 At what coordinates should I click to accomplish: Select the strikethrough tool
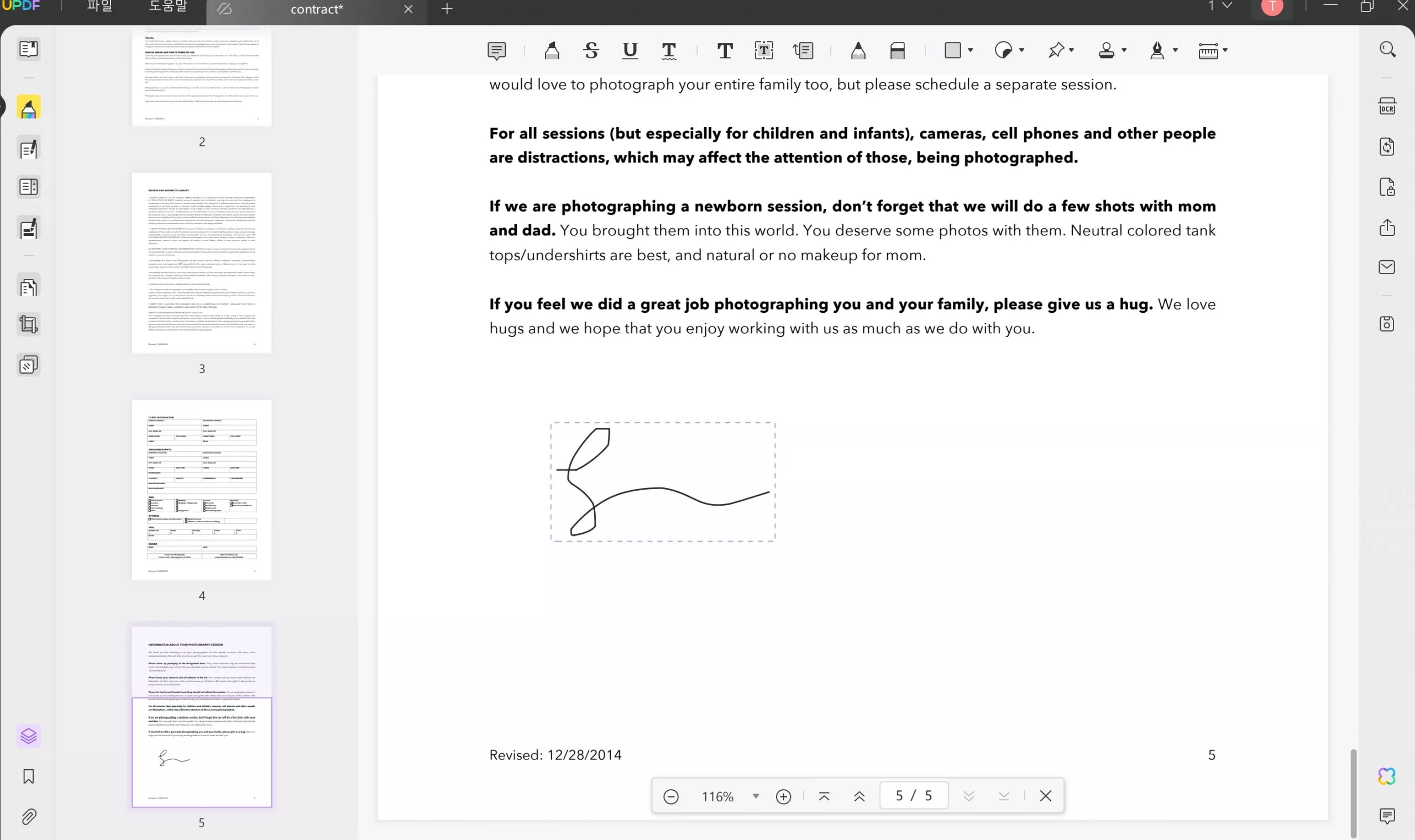coord(591,51)
